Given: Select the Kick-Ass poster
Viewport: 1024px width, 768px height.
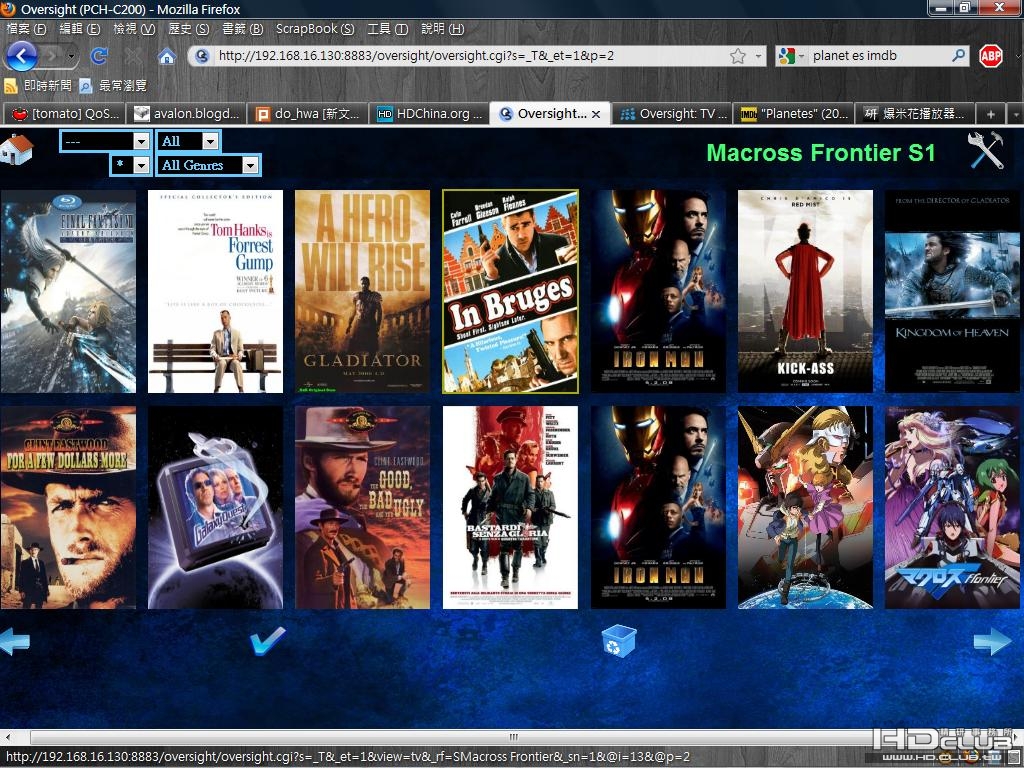Looking at the screenshot, I should coord(805,291).
